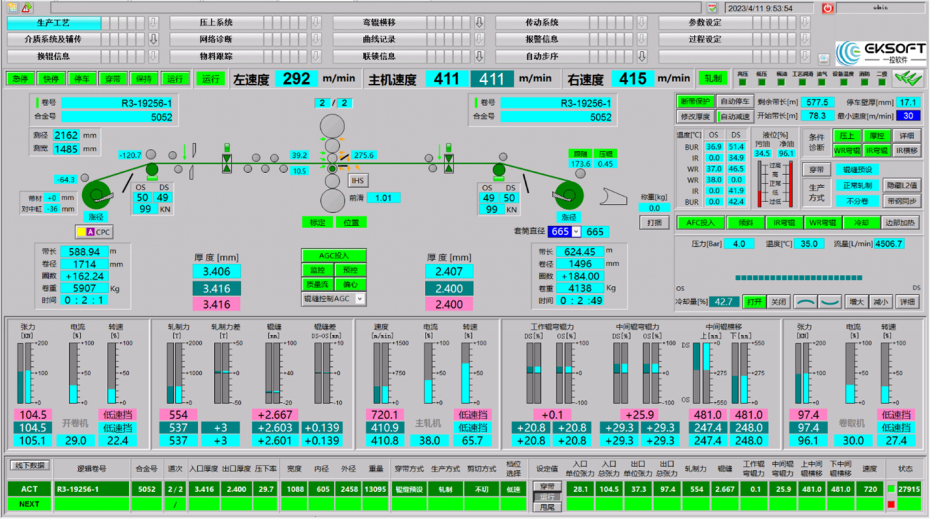Open the 物料跟踪 menu page
This screenshot has width=931, height=519.
coord(216,56)
